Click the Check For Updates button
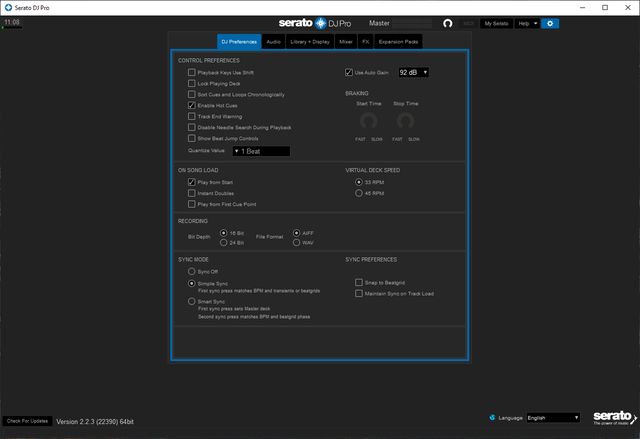This screenshot has height=439, width=640. tap(27, 421)
